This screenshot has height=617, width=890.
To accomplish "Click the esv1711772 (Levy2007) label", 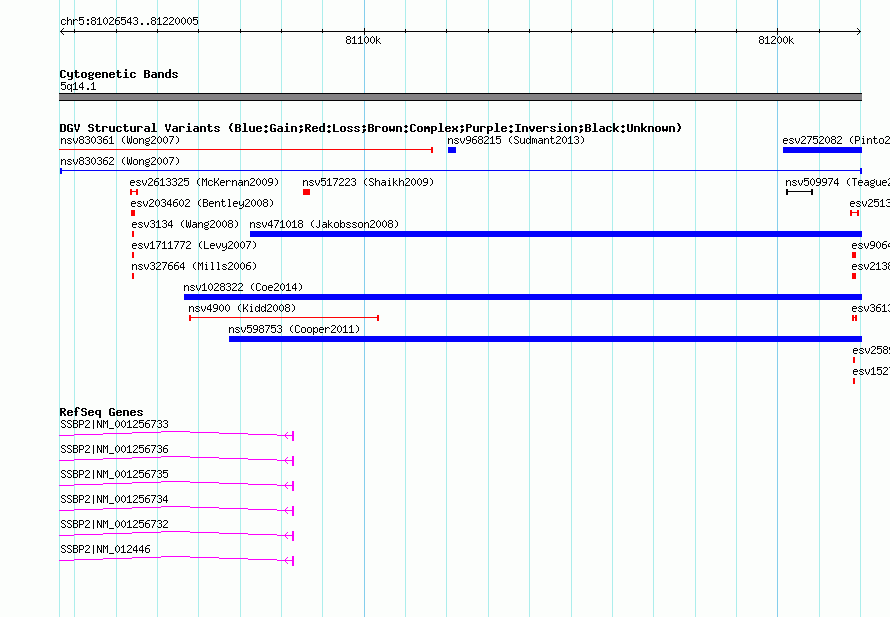I will coord(194,245).
